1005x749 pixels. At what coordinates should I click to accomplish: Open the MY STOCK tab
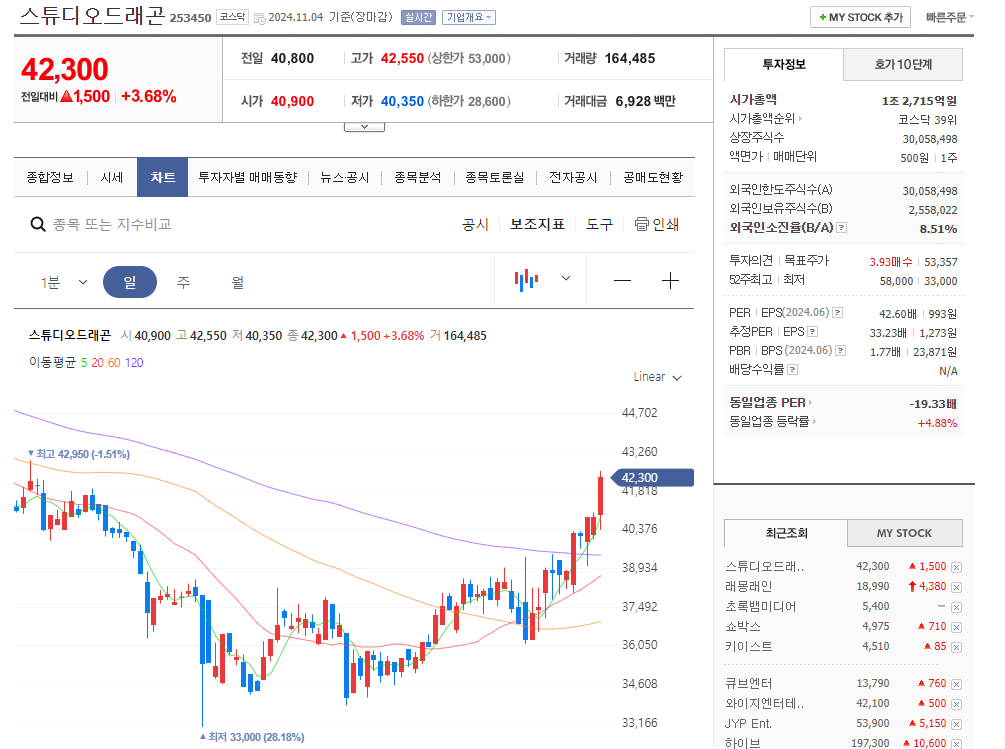click(904, 533)
